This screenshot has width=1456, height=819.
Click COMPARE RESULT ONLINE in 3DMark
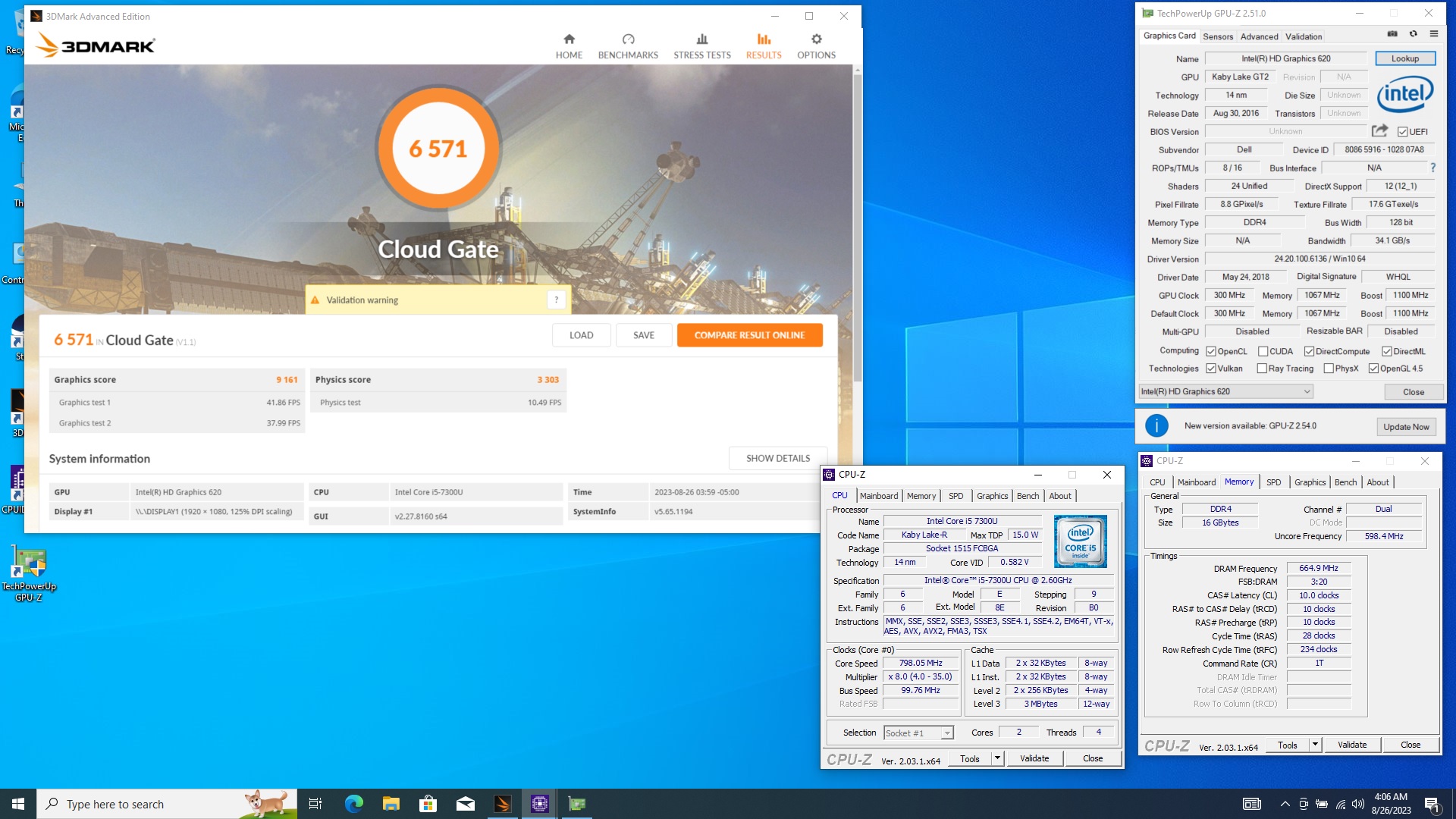pyautogui.click(x=749, y=335)
